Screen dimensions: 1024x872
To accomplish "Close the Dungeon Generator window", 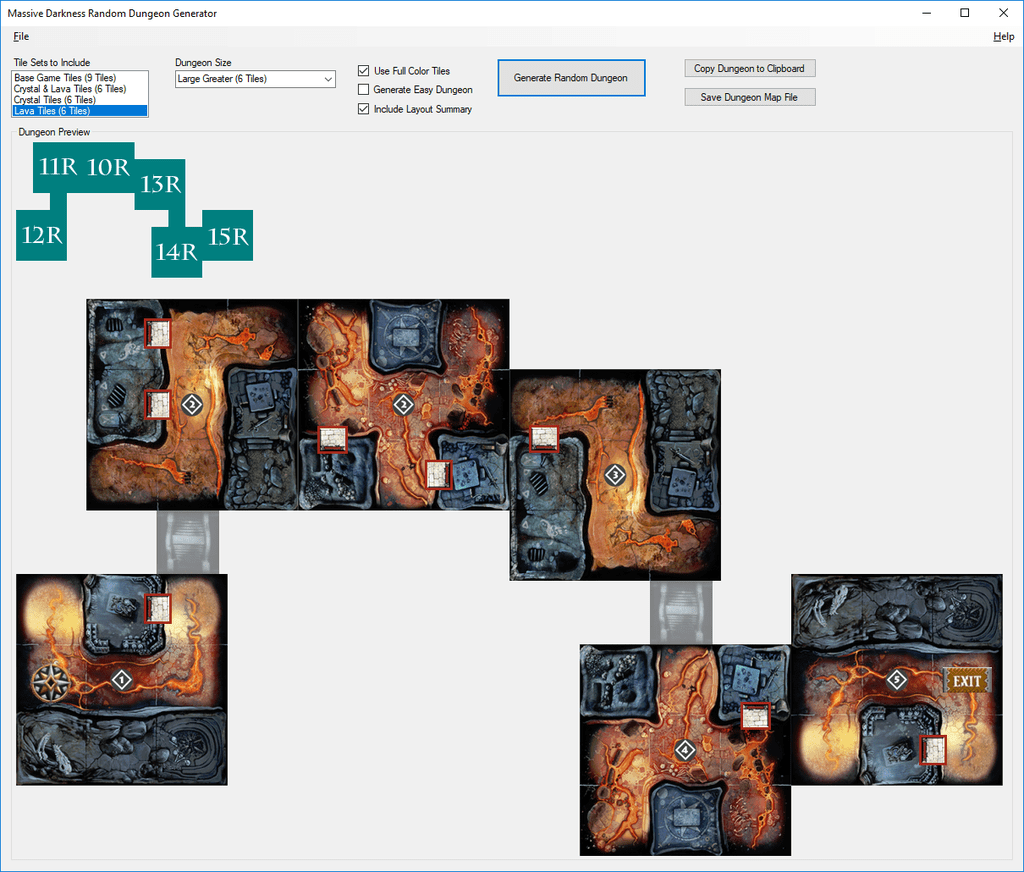I will pos(1004,13).
